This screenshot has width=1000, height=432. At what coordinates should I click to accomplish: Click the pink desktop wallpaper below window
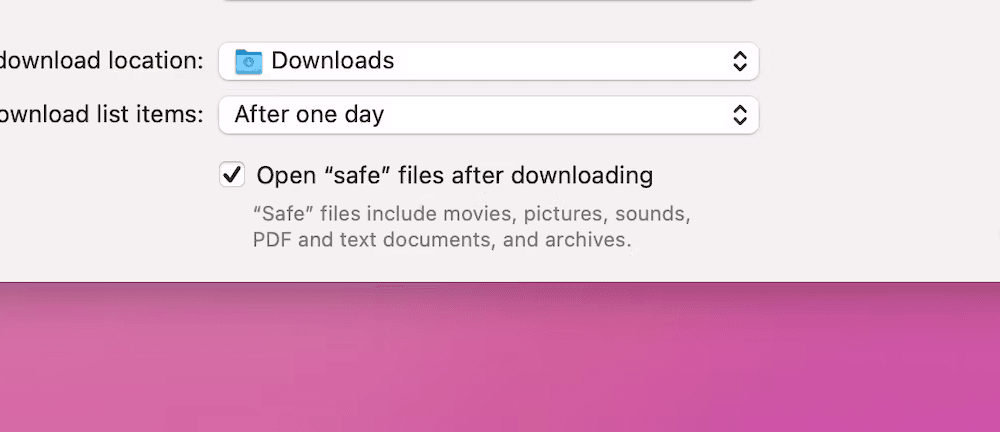500,357
